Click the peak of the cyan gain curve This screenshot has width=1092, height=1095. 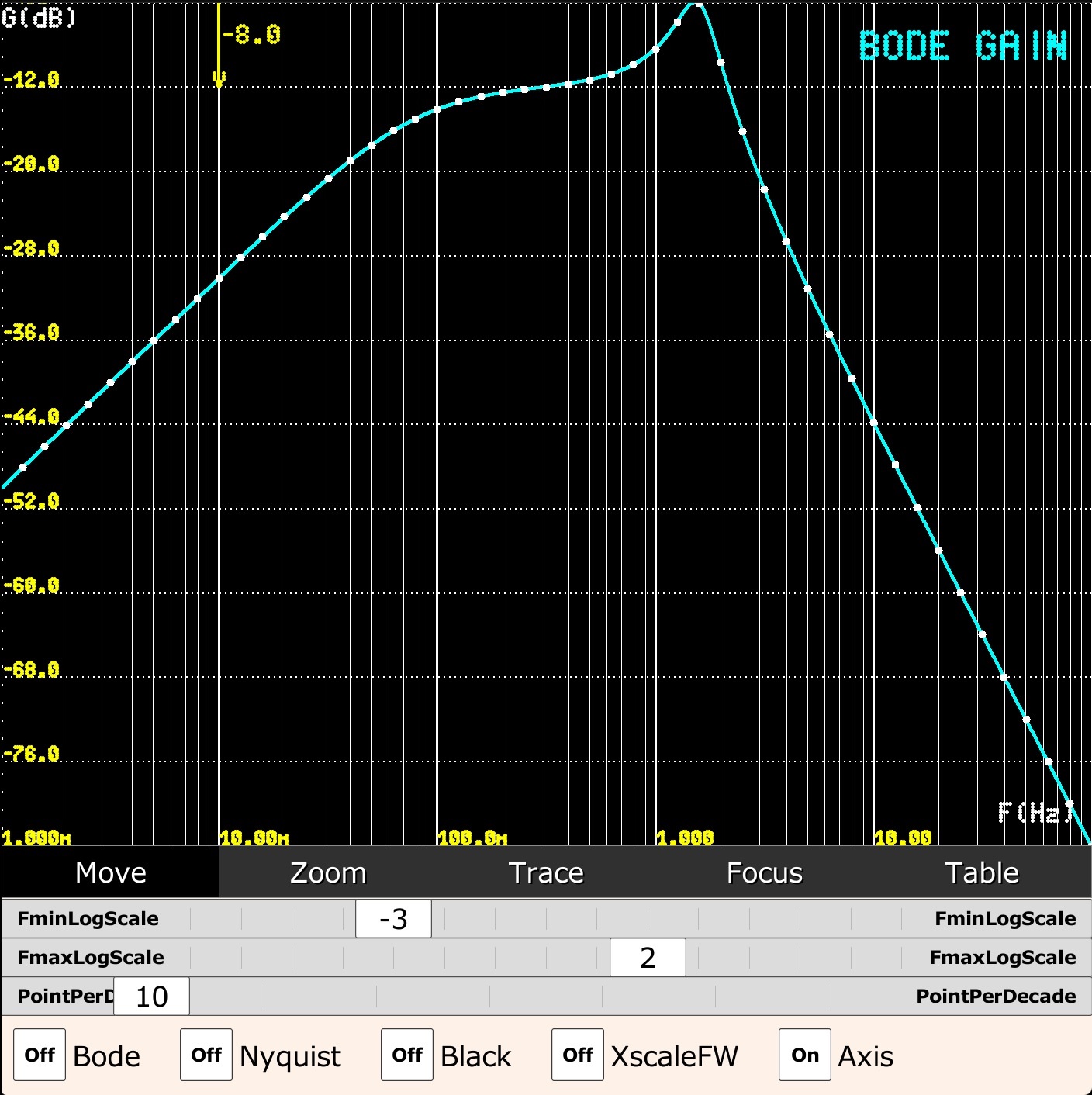coord(697,5)
